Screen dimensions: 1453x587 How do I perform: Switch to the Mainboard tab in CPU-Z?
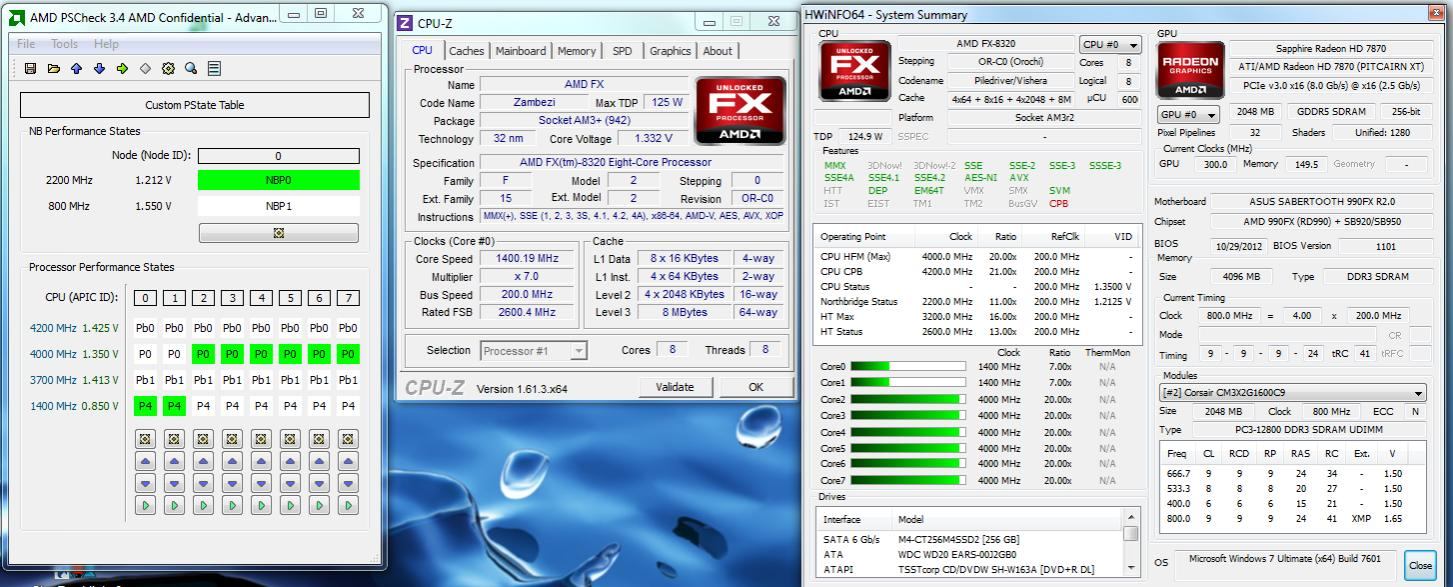click(521, 51)
